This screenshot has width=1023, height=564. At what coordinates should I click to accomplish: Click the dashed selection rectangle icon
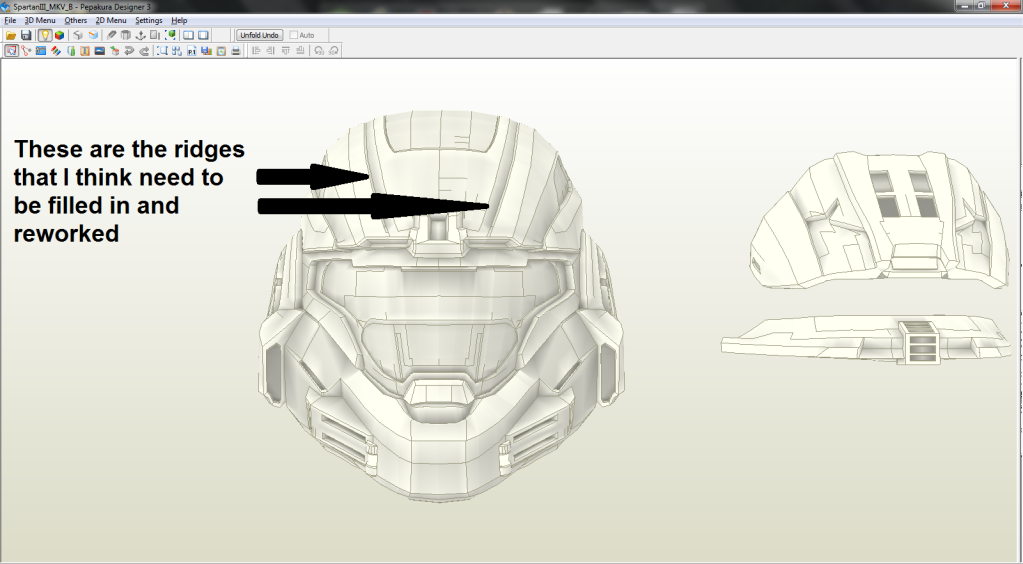(162, 51)
